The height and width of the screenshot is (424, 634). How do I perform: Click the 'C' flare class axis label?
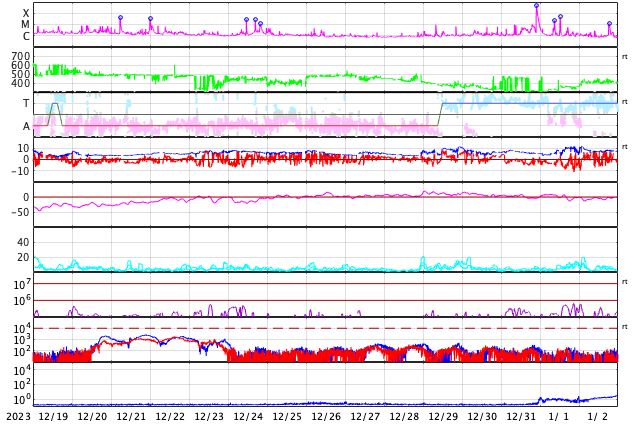tap(26, 36)
